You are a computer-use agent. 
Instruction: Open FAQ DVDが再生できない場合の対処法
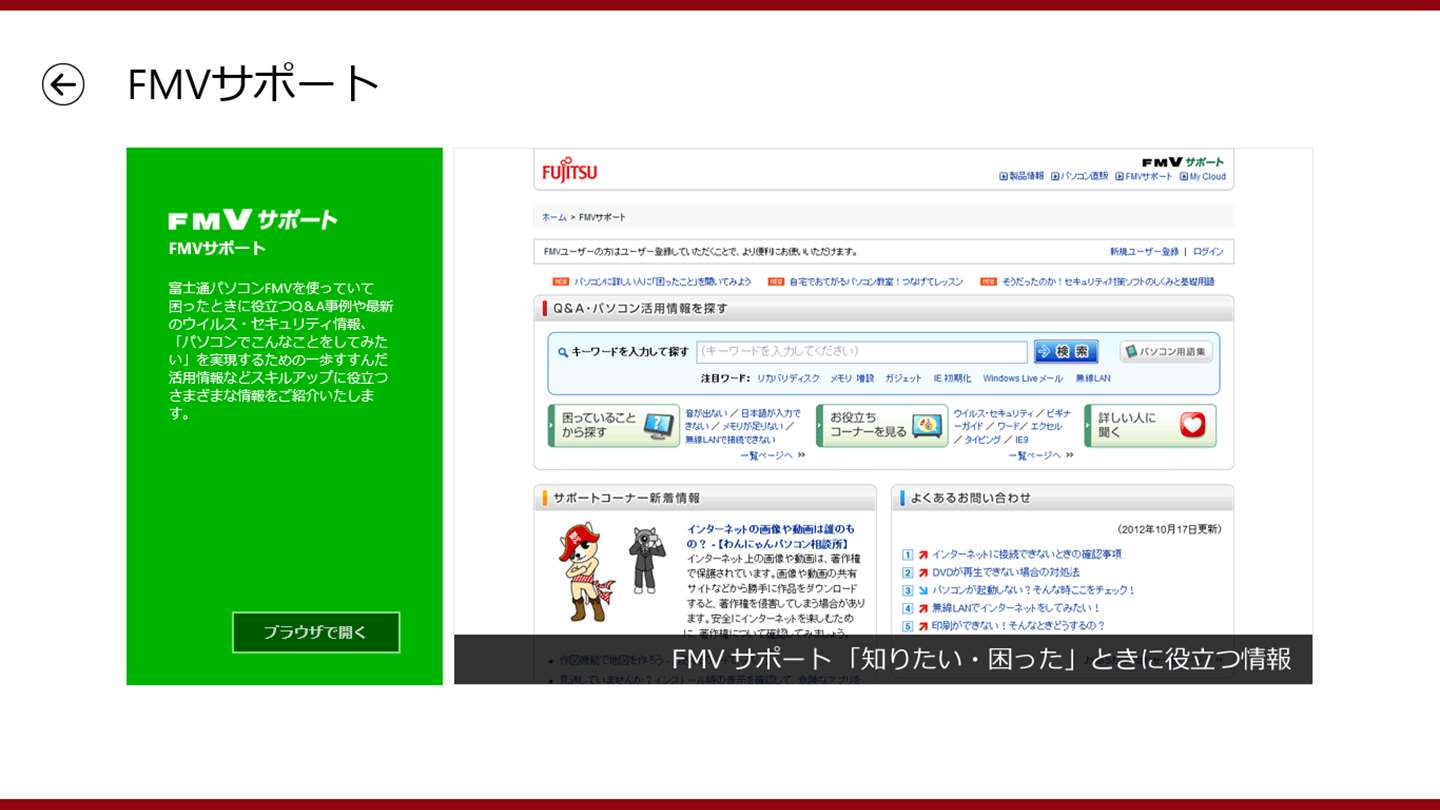pyautogui.click(x=1005, y=572)
